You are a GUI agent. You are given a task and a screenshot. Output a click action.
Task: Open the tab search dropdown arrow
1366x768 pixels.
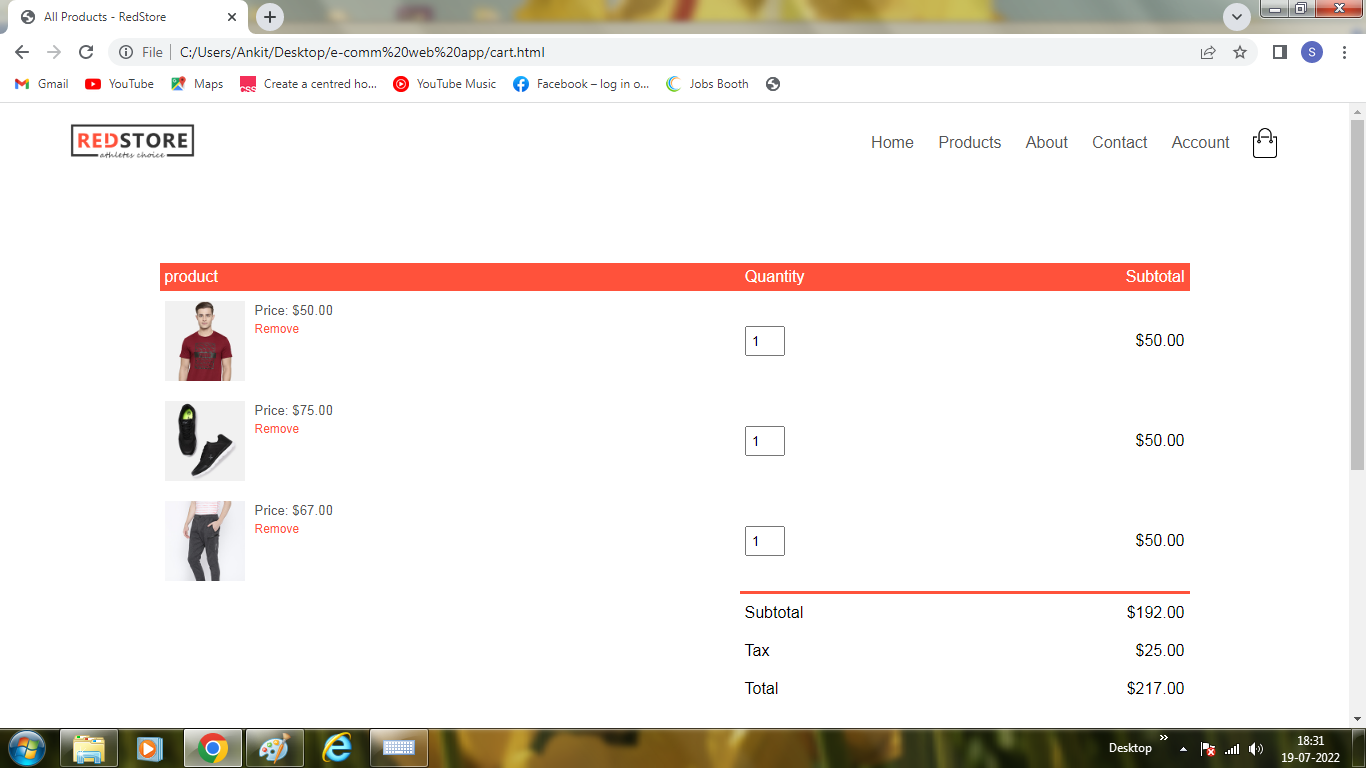1237,17
